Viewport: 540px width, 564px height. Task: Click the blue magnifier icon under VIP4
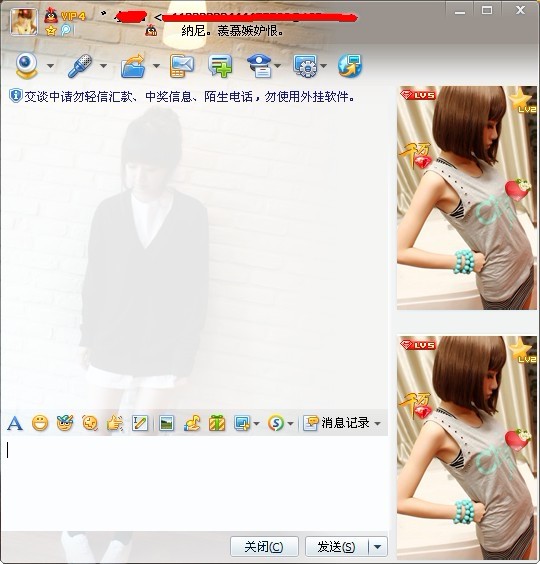pyautogui.click(x=66, y=30)
